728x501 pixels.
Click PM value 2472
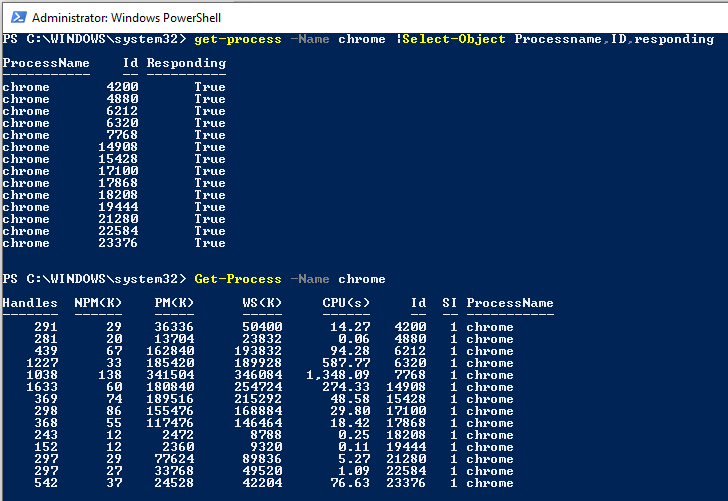(178, 435)
